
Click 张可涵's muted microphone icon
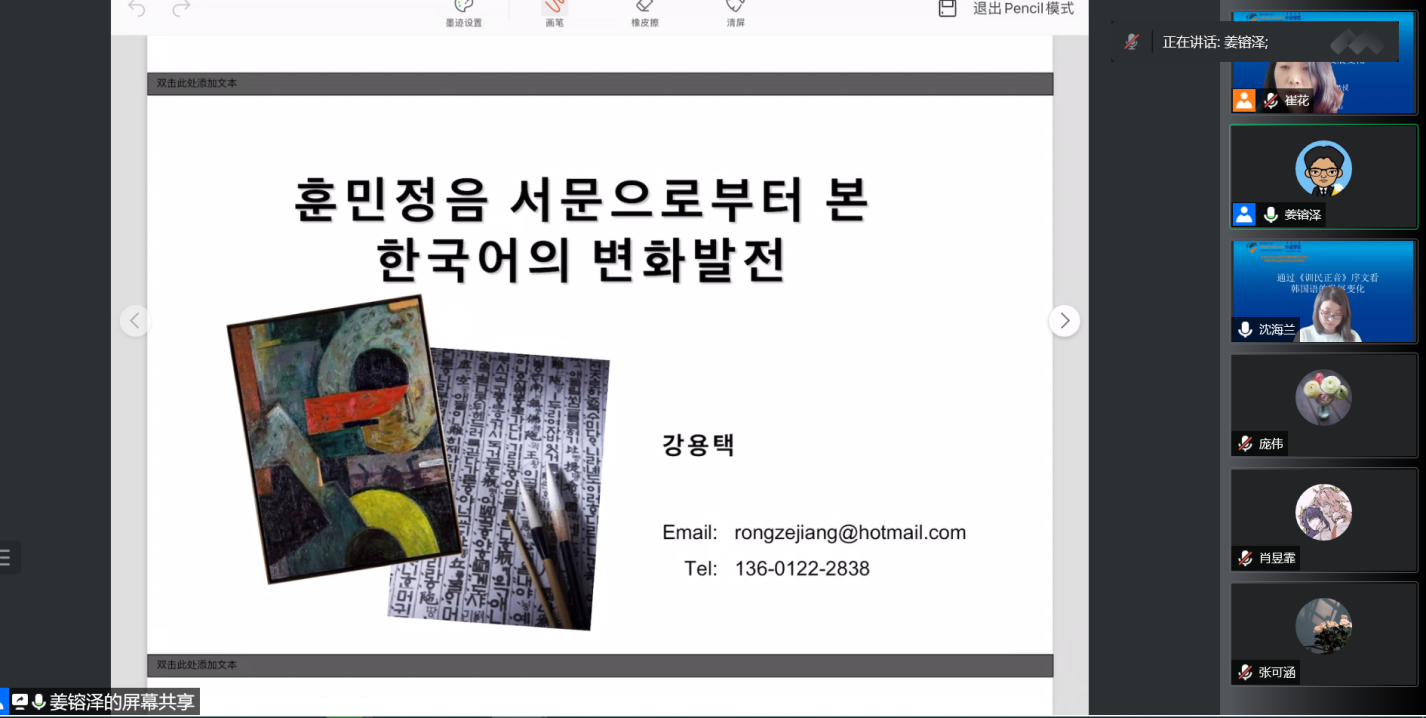coord(1245,672)
